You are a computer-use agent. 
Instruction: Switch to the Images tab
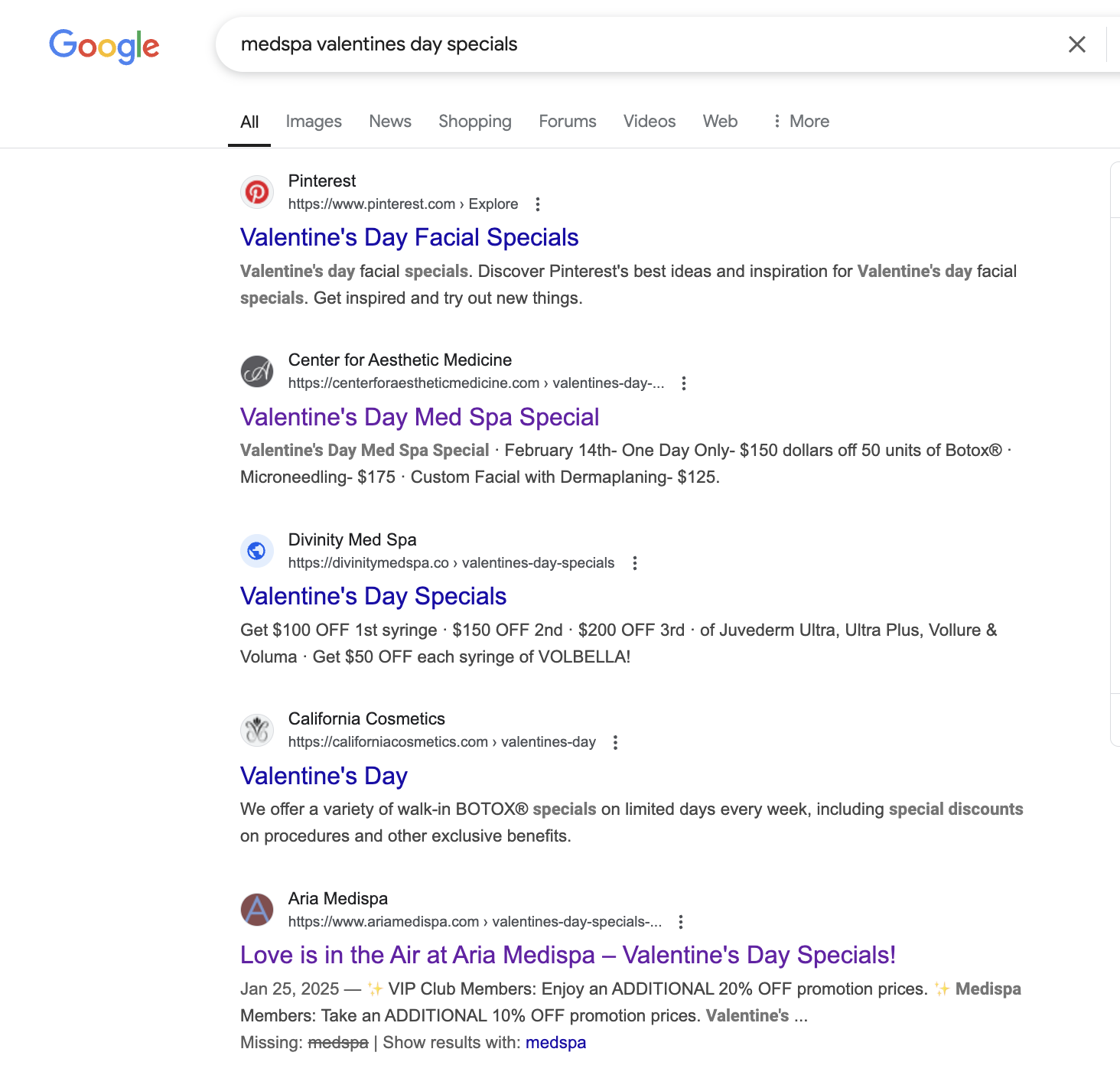pos(313,121)
